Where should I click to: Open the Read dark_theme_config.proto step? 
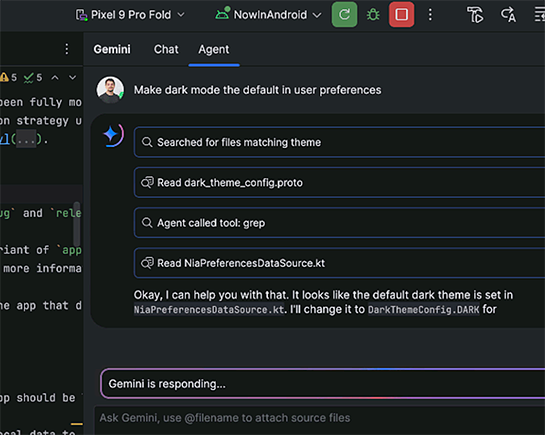tap(339, 182)
